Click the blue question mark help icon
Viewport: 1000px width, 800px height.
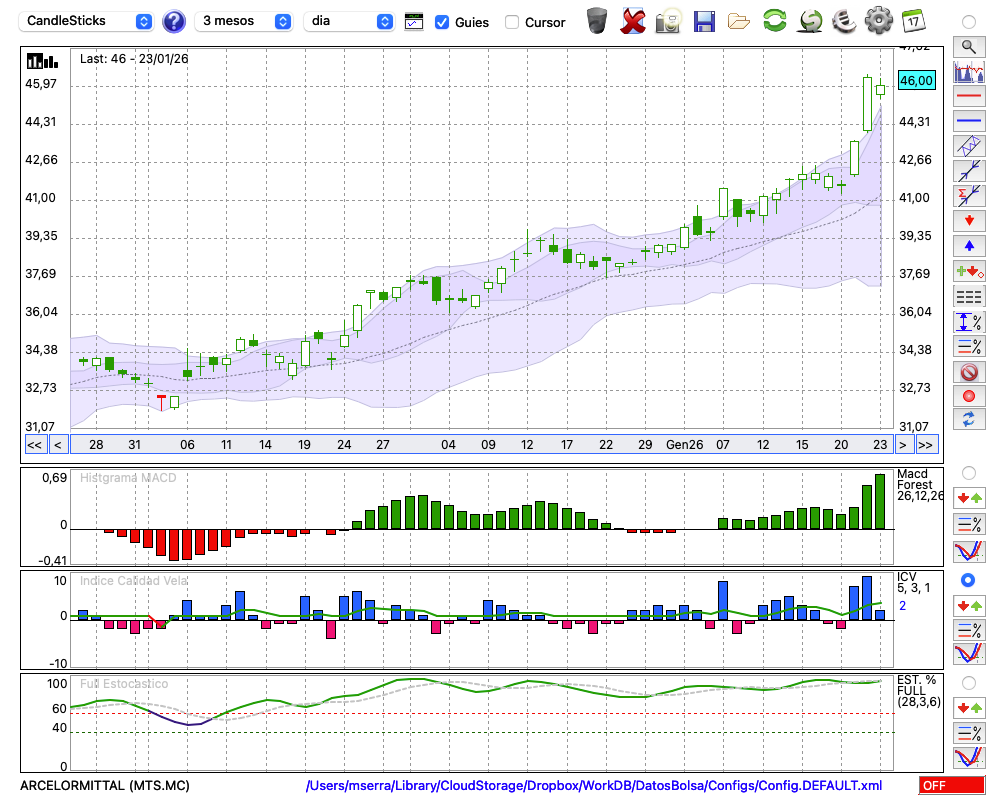pyautogui.click(x=174, y=21)
